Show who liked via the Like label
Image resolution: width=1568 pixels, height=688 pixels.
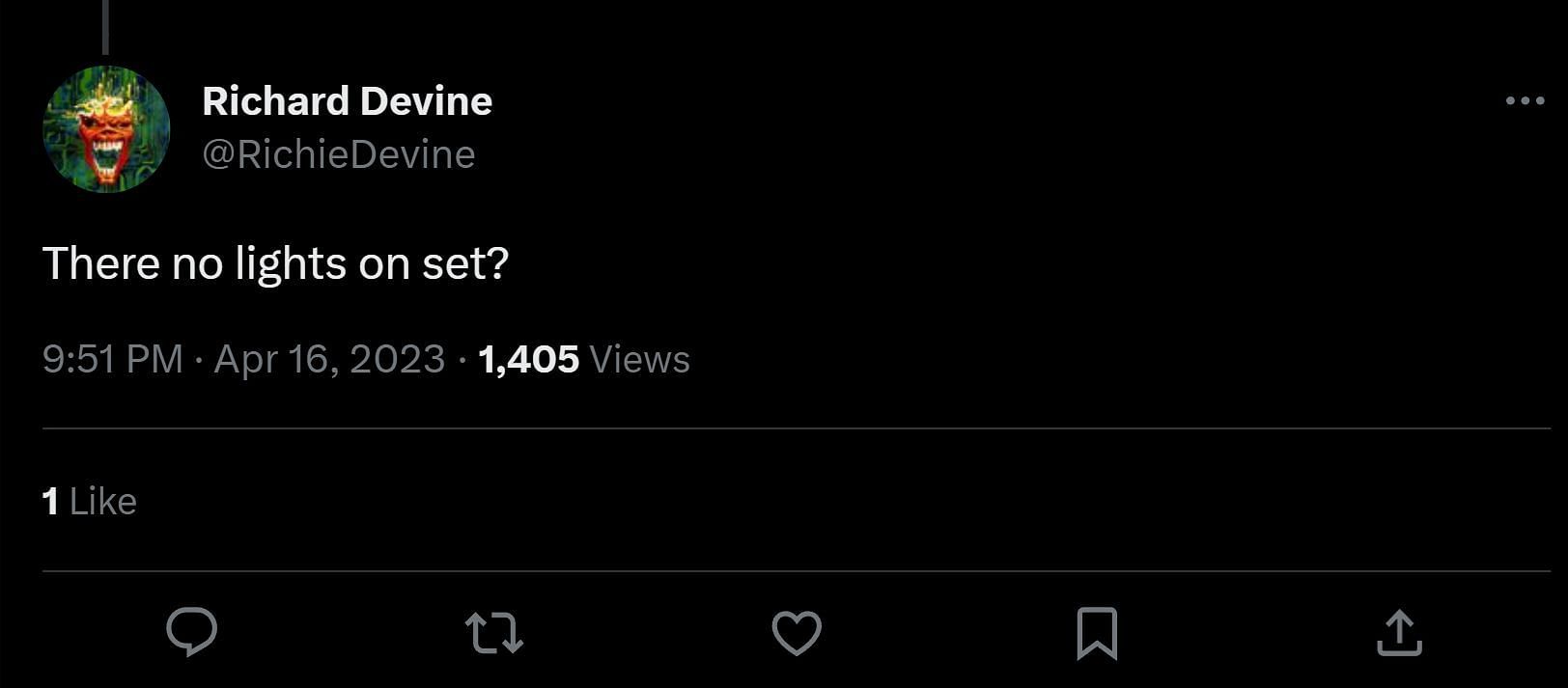coord(103,502)
